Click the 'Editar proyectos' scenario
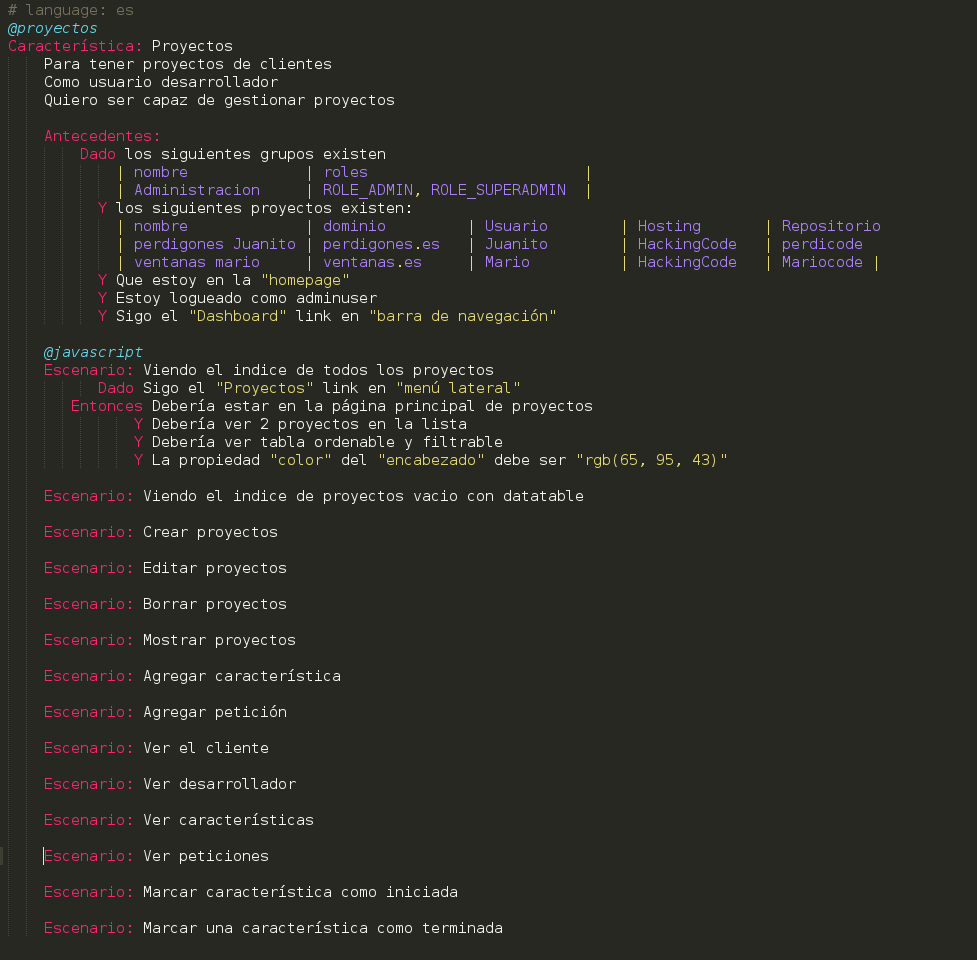977x960 pixels. (x=215, y=569)
